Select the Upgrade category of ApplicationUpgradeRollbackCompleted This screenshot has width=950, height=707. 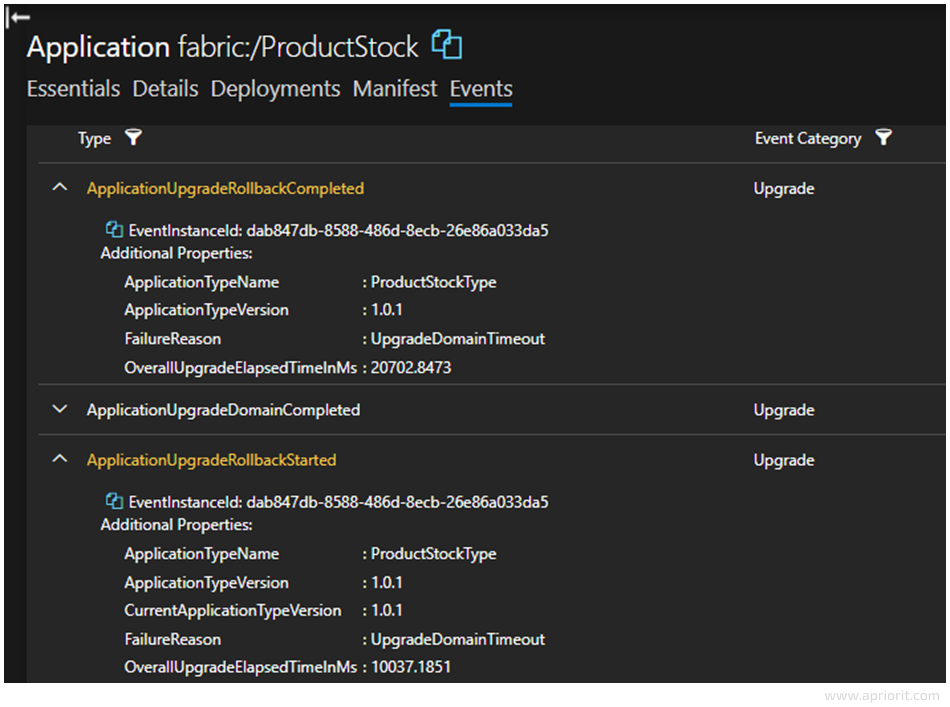[784, 188]
